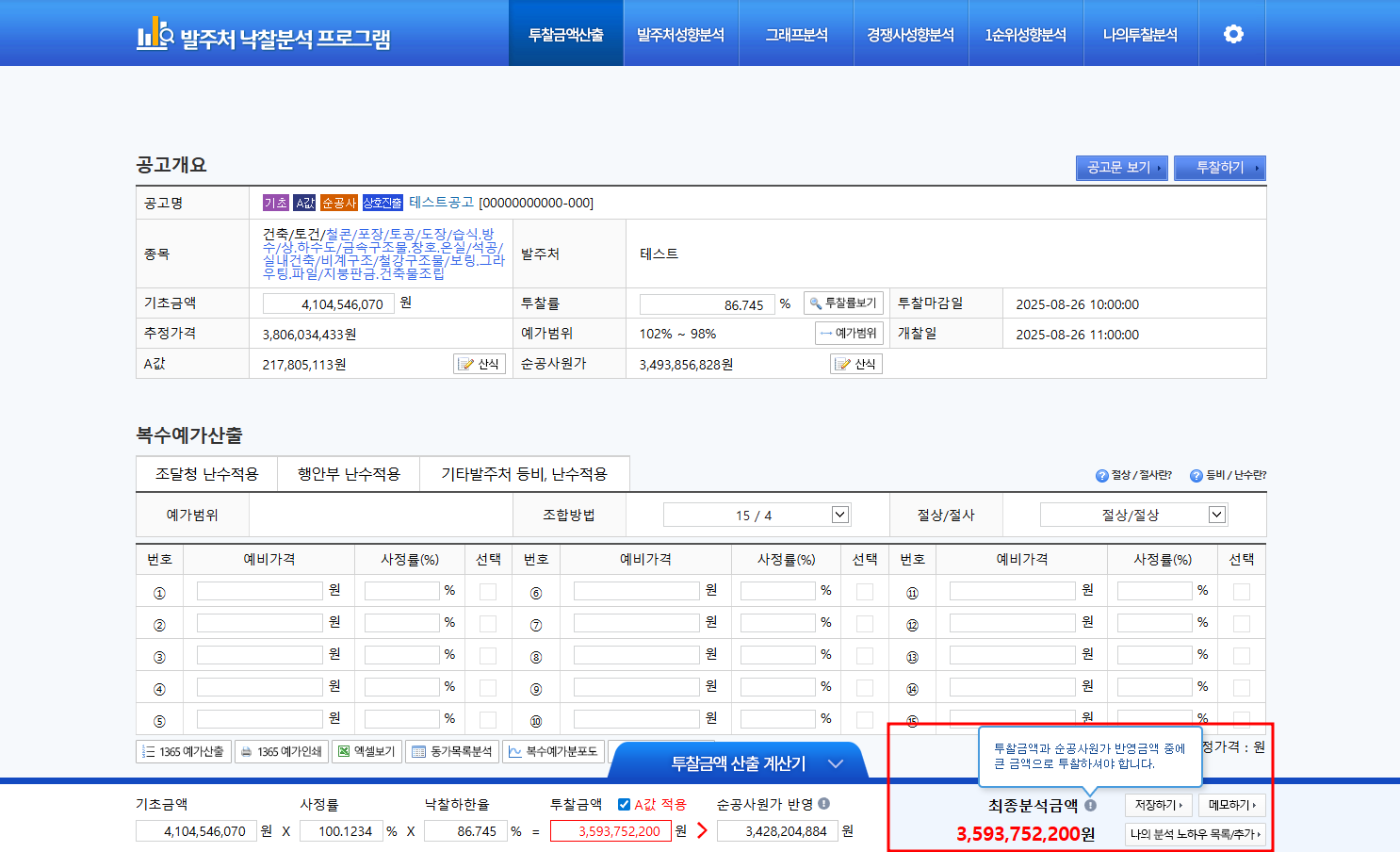Click the 예비가격 input for row ⑪
Image resolution: width=1400 pixels, height=852 pixels.
(x=1013, y=591)
